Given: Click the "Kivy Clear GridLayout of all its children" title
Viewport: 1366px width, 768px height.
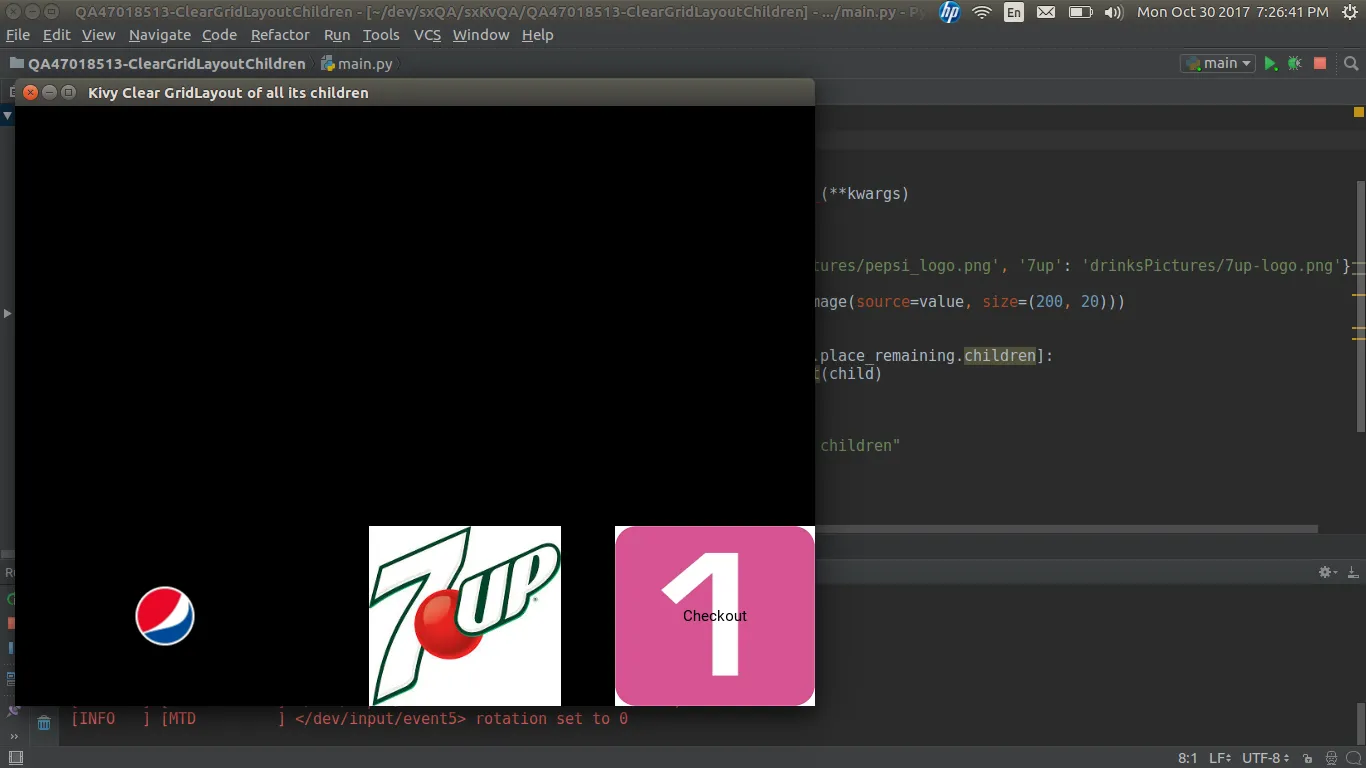Looking at the screenshot, I should pyautogui.click(x=228, y=93).
